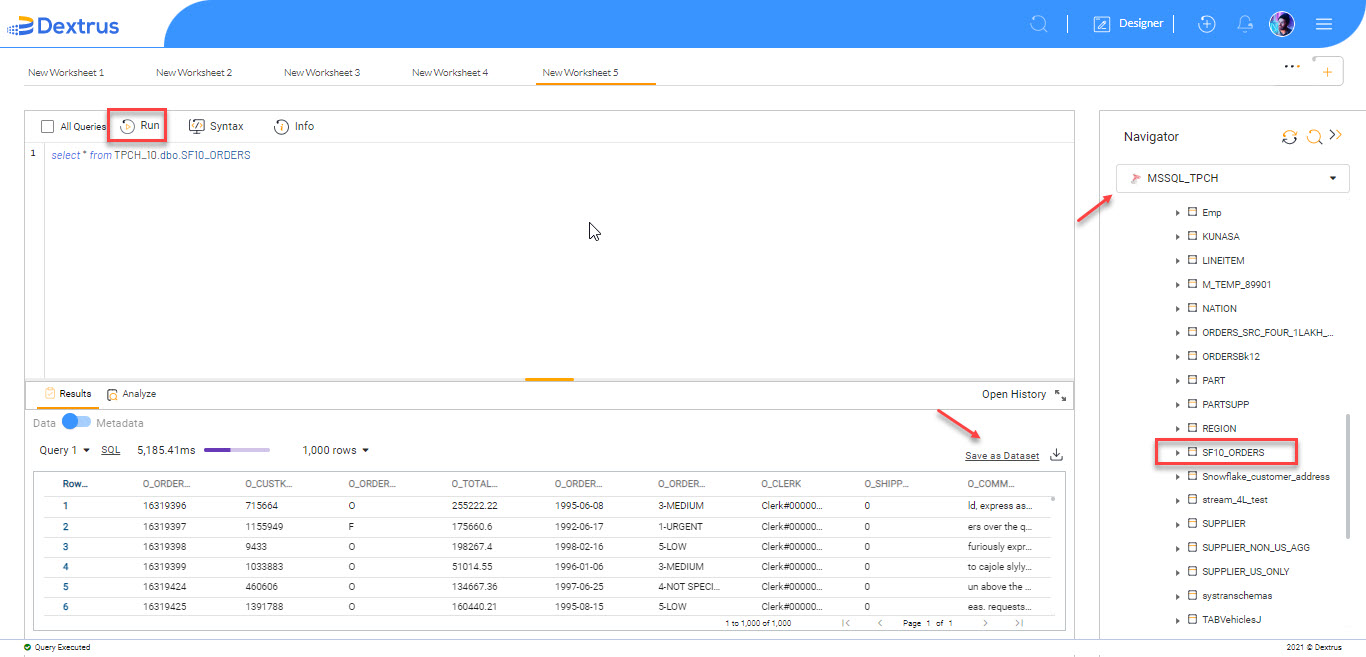
Task: Switch to New Worksheet 4 tab
Action: 450,73
